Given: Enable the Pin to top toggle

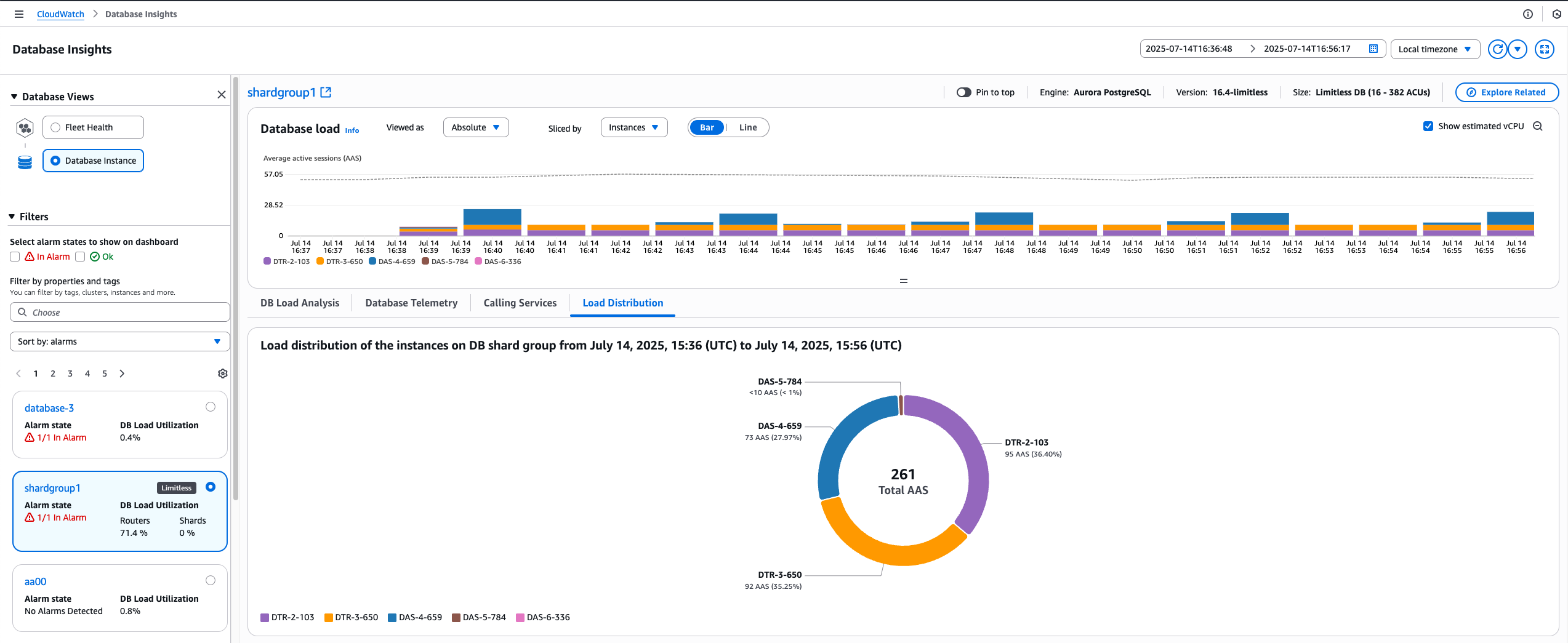Looking at the screenshot, I should pos(965,92).
